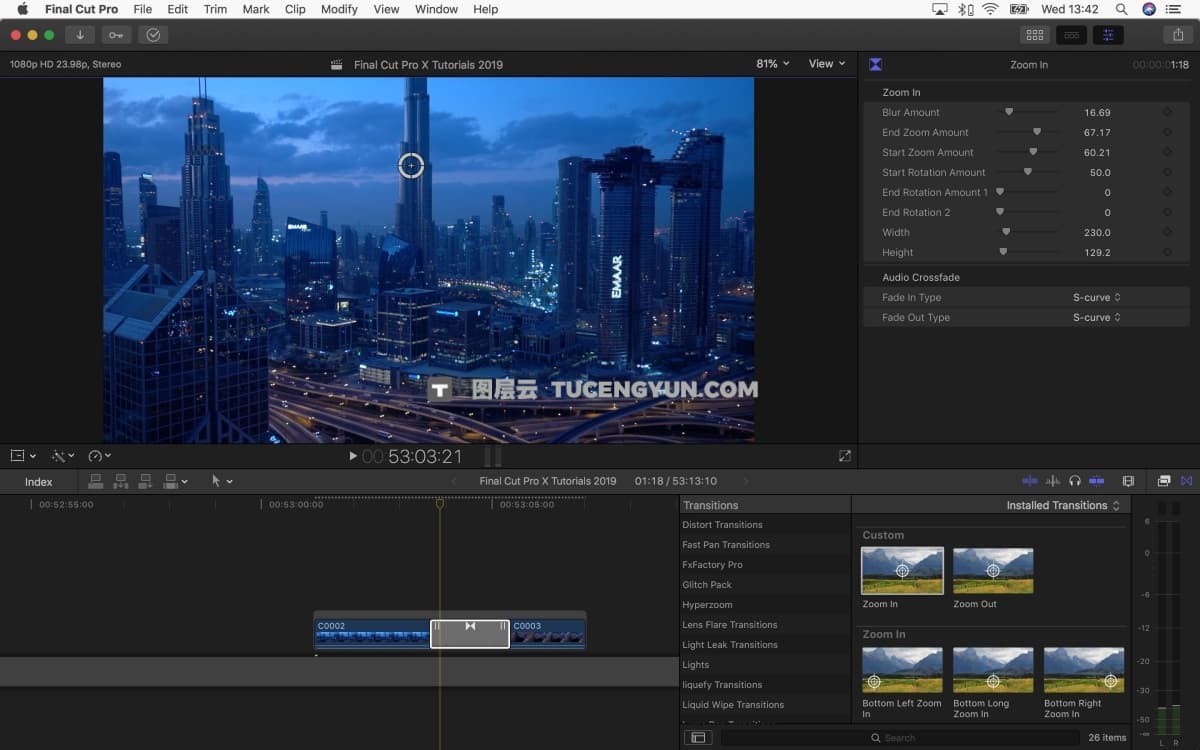The width and height of the screenshot is (1200, 750).
Task: Select Lens Flare Transitions category
Action: 730,625
